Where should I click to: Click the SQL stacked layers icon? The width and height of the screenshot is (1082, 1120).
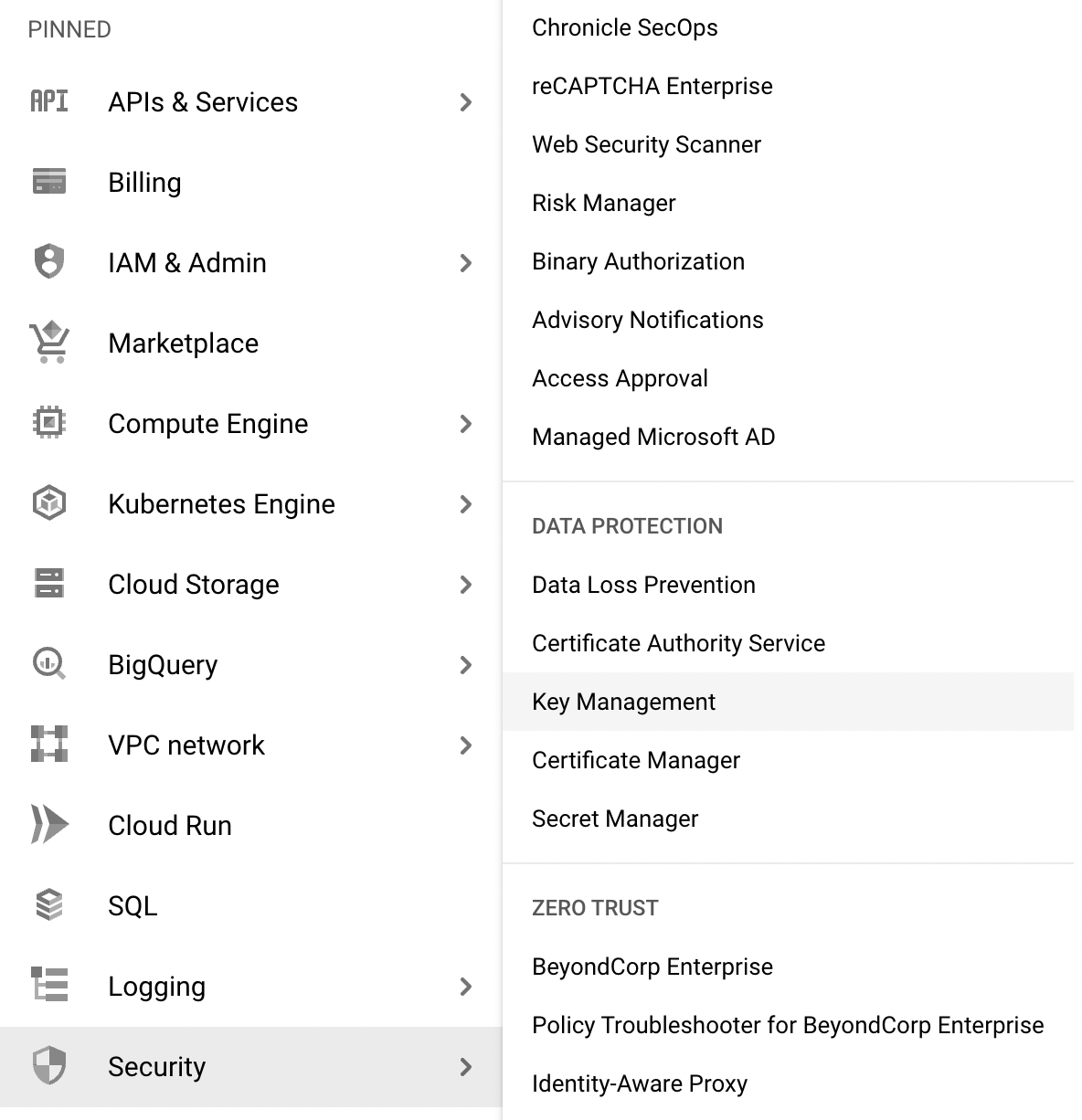pyautogui.click(x=49, y=904)
